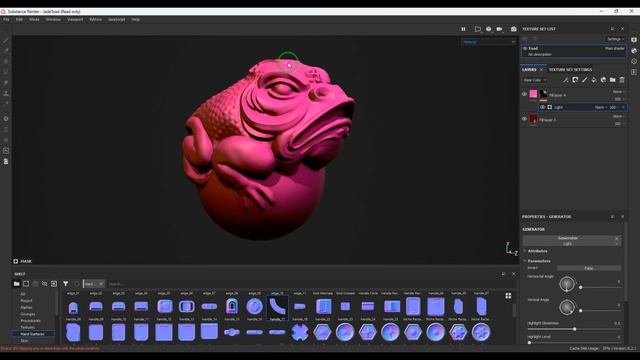Open Fill layer 3 blend mode dropdown
Screen dimensions: 640x360
coord(619,116)
